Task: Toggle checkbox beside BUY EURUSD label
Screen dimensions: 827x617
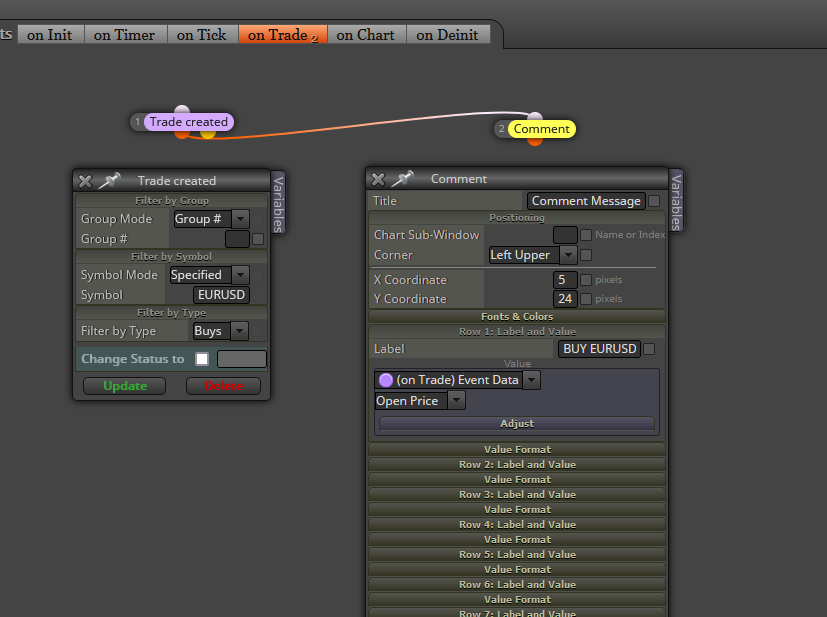Action: click(649, 349)
